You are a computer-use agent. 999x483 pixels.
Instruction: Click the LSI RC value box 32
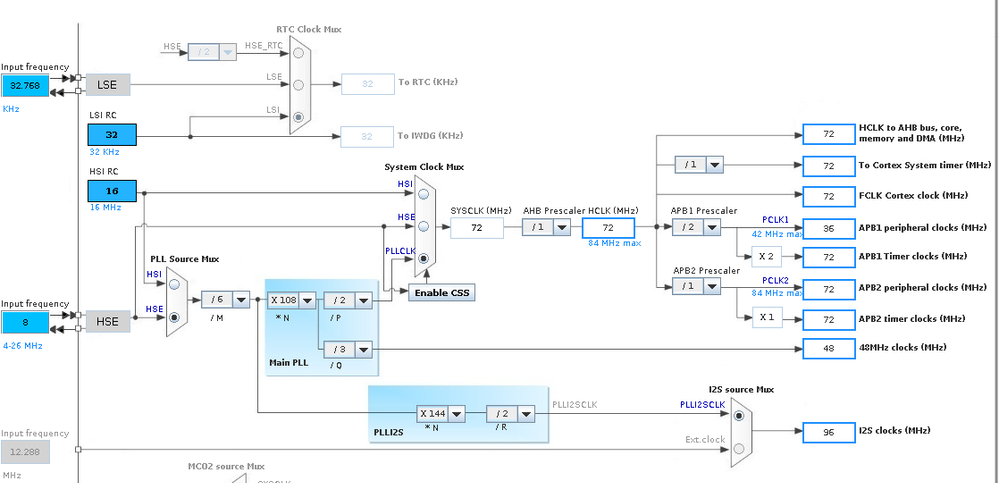(x=111, y=135)
